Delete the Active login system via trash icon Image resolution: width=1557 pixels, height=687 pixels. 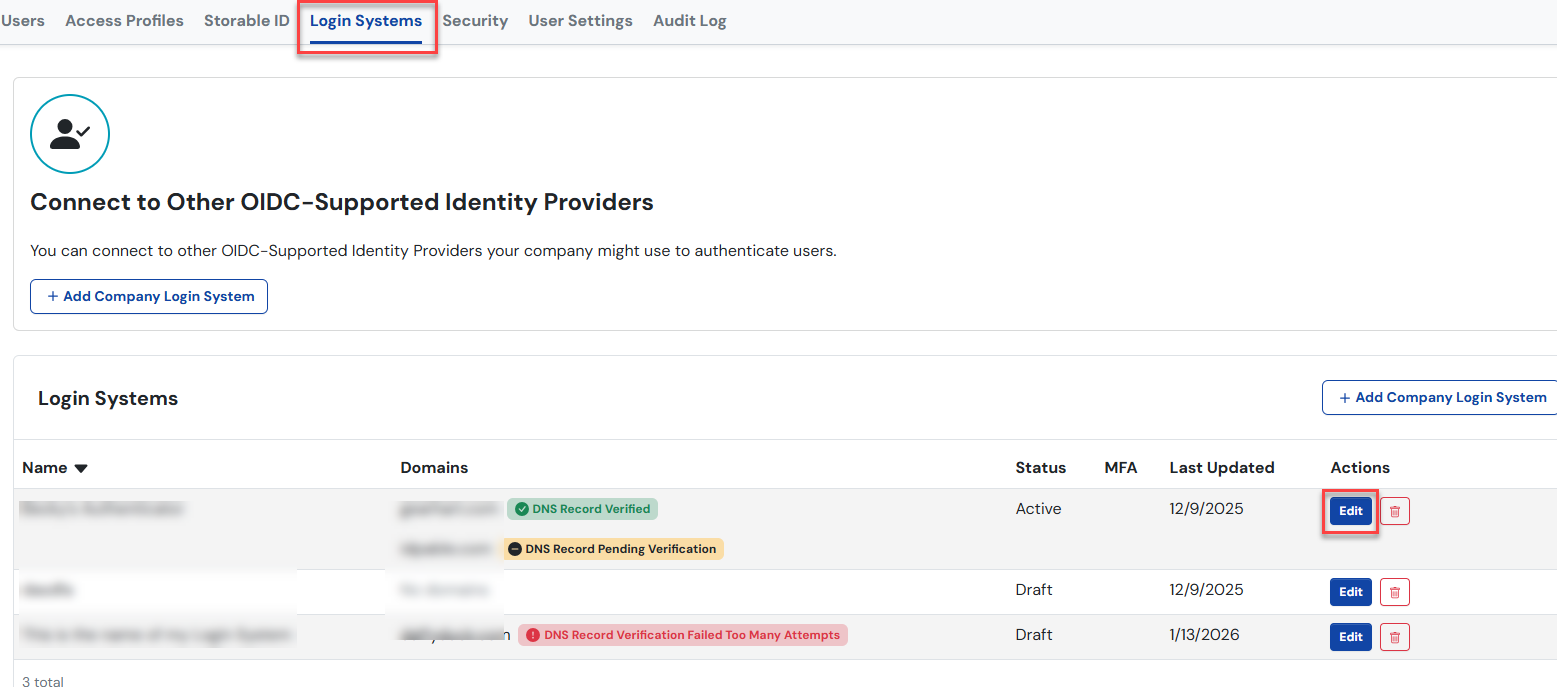click(x=1395, y=511)
